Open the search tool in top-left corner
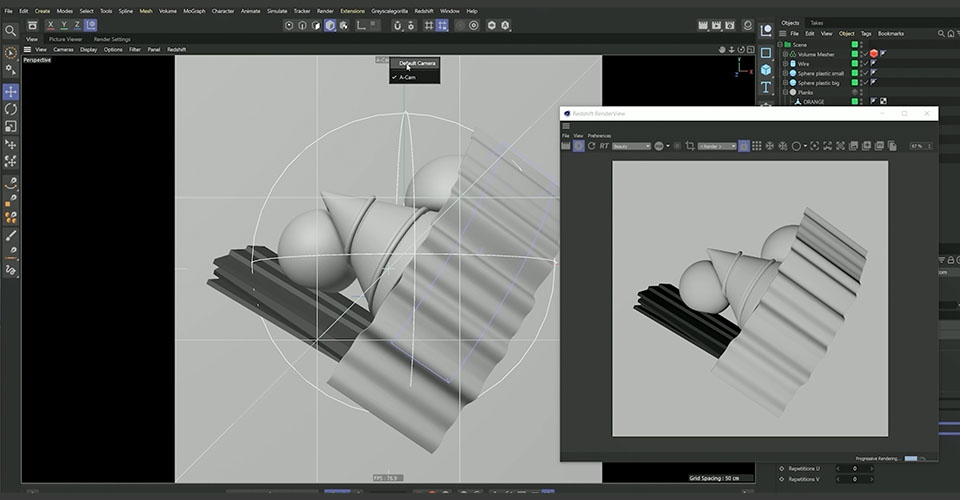960x500 pixels. click(x=10, y=31)
